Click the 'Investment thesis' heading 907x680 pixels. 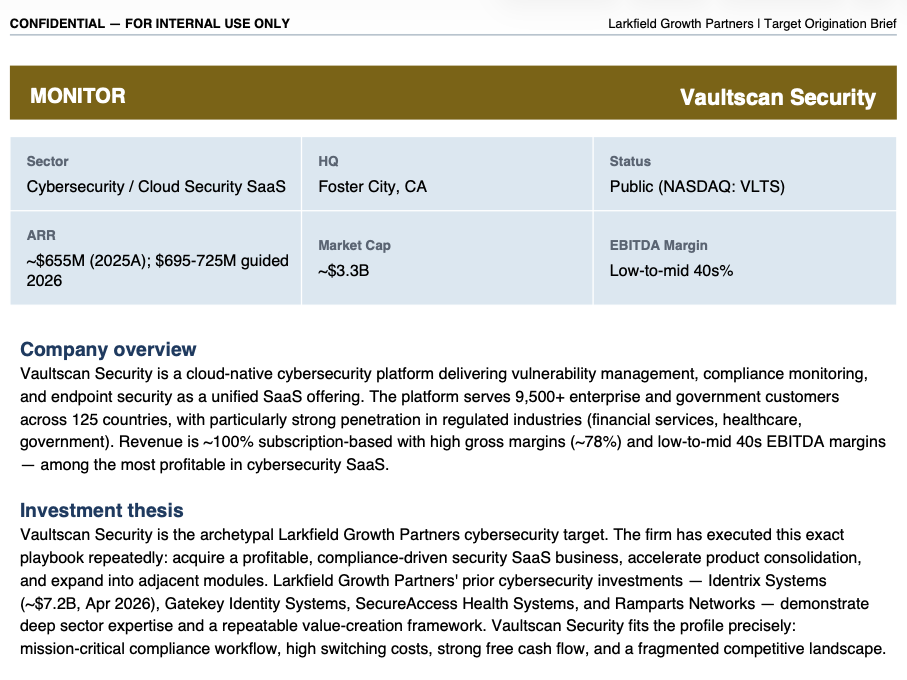tap(101, 510)
